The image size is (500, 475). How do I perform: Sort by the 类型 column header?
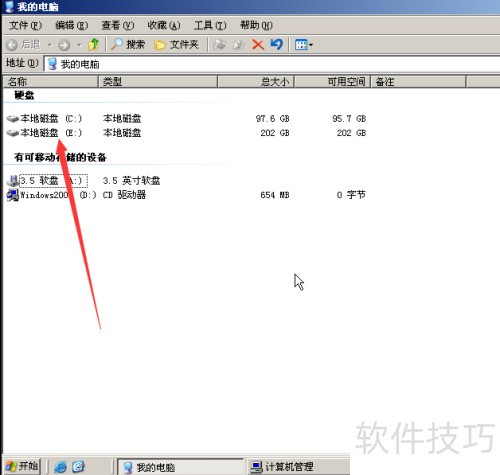tap(158, 82)
